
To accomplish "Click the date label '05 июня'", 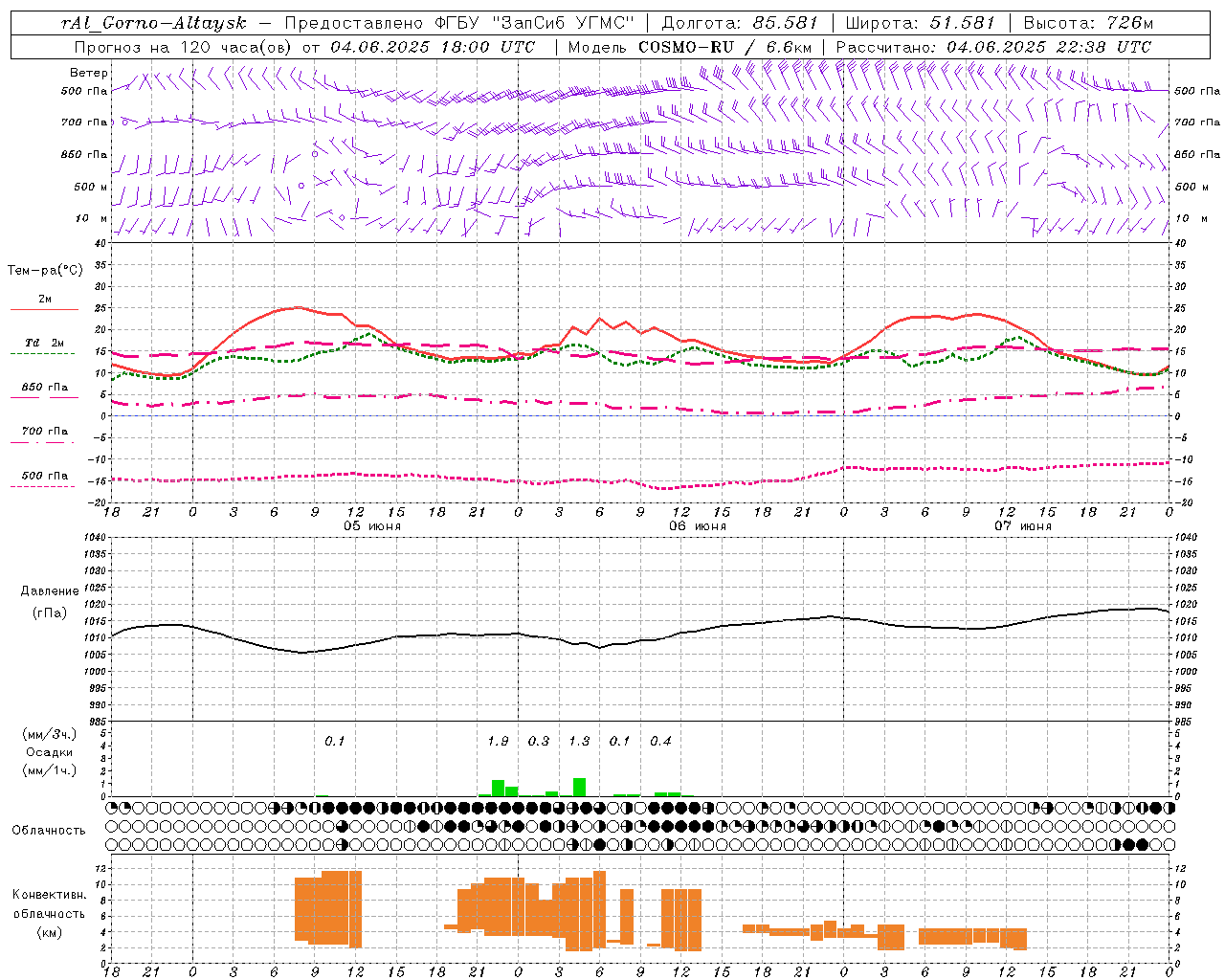I will (372, 526).
